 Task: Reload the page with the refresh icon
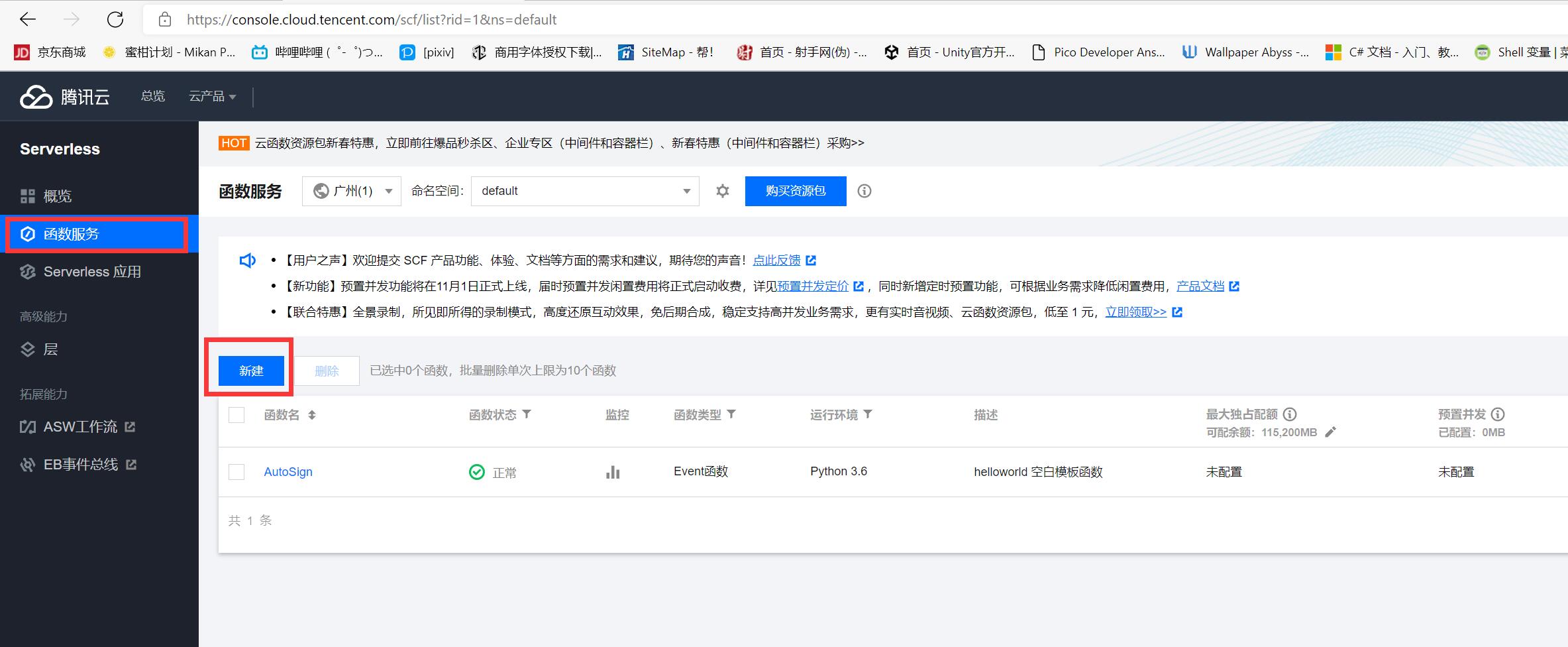[115, 20]
